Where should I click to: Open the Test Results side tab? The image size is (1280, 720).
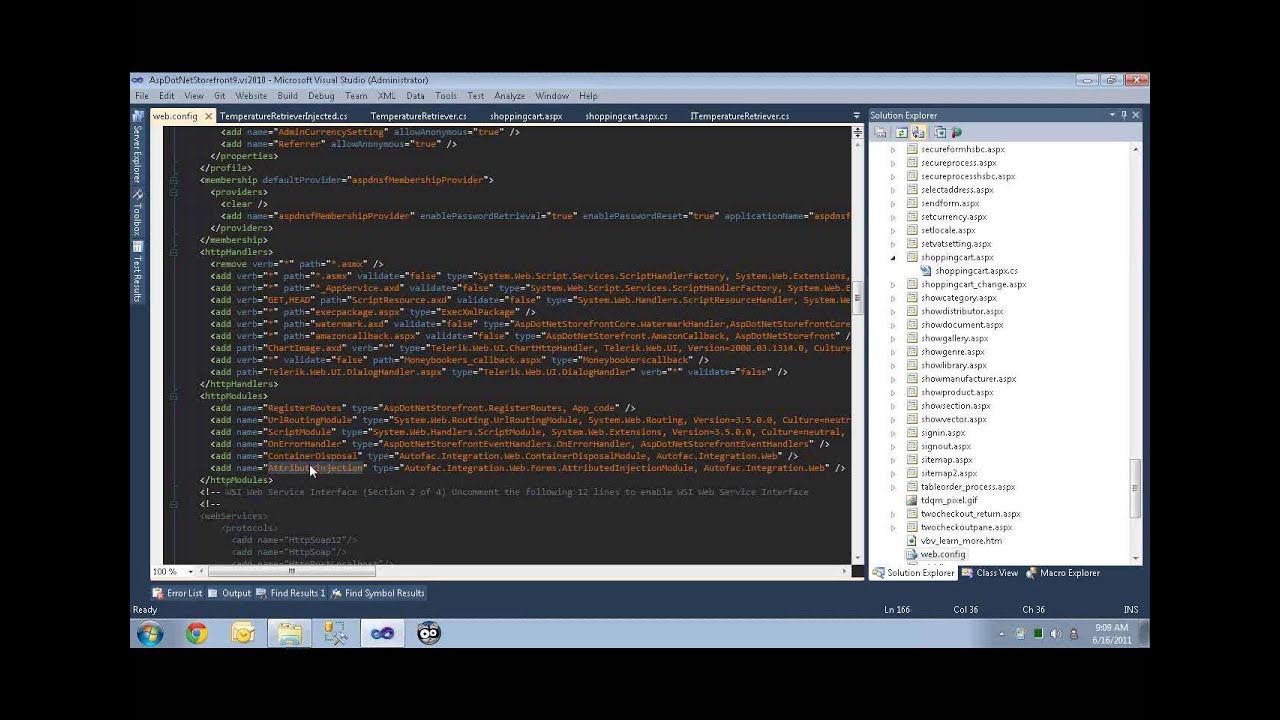pos(137,272)
